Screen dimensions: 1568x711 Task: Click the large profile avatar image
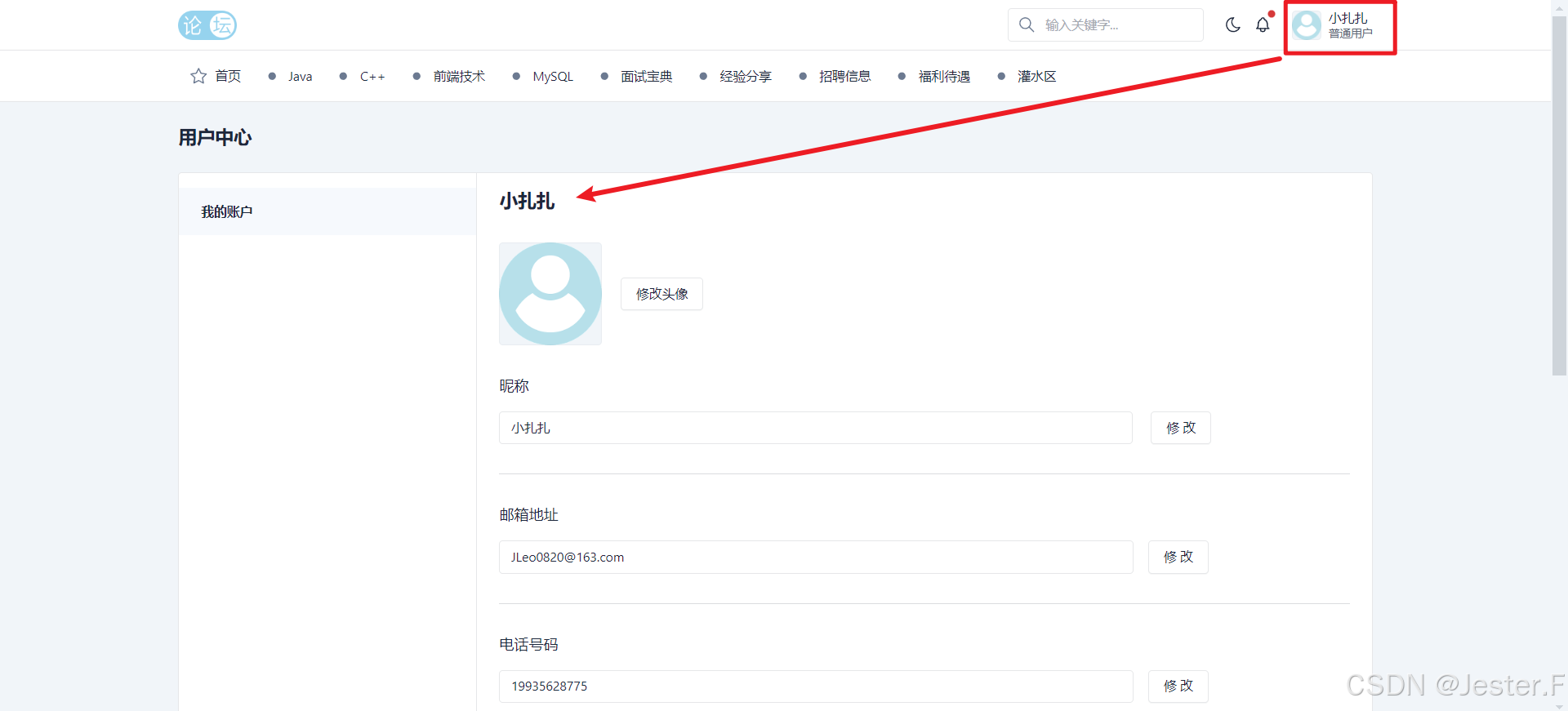[550, 294]
